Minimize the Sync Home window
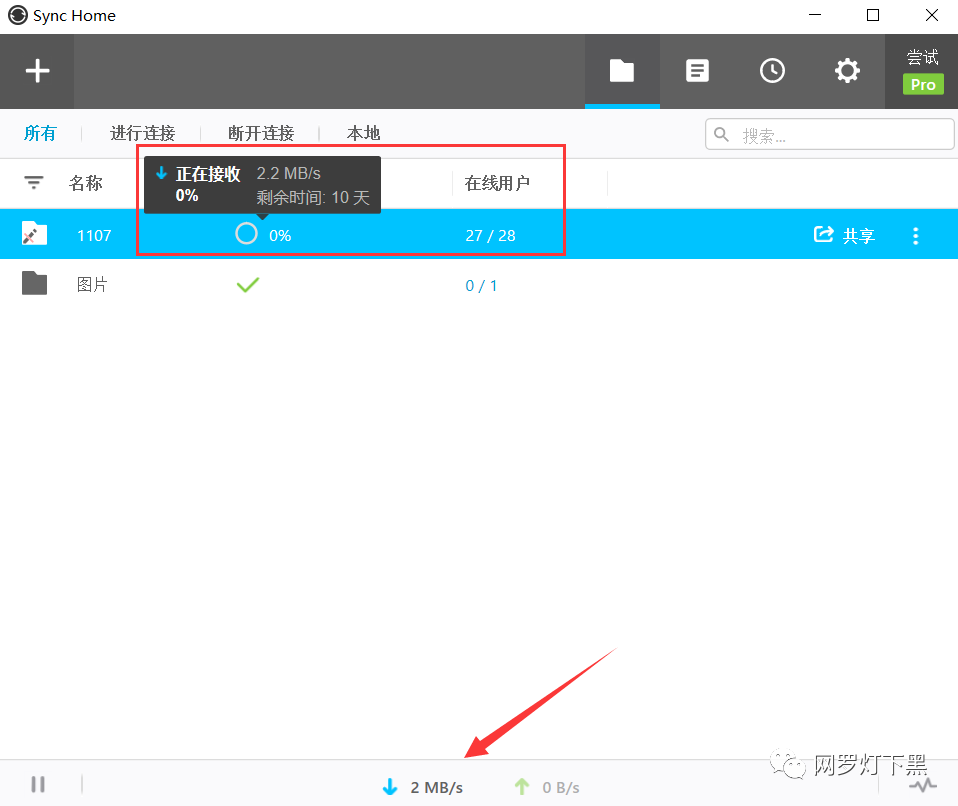The image size is (958, 806). pyautogui.click(x=814, y=15)
